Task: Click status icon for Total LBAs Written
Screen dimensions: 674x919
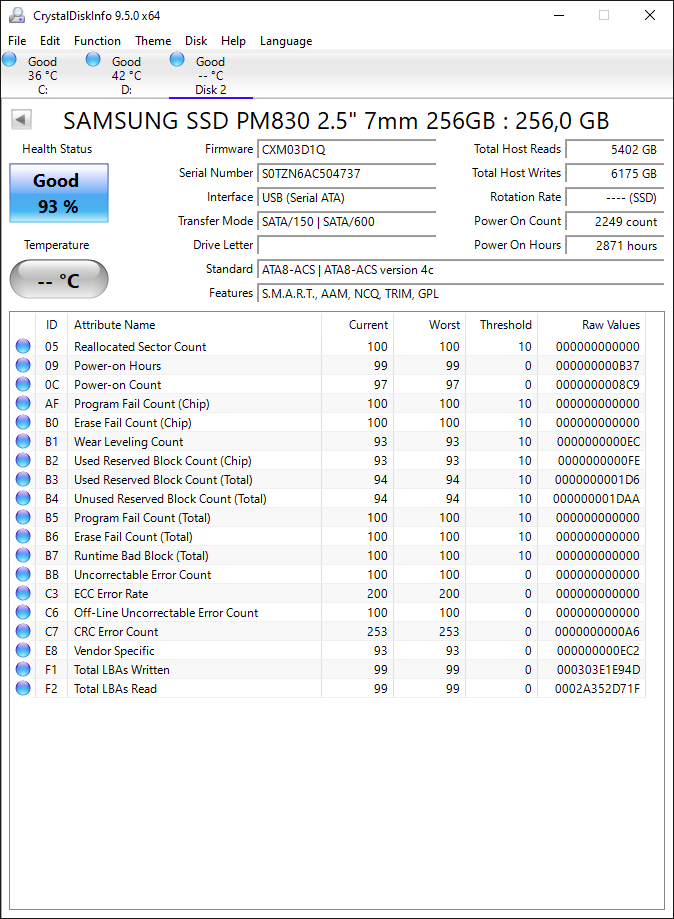Action: pos(23,669)
